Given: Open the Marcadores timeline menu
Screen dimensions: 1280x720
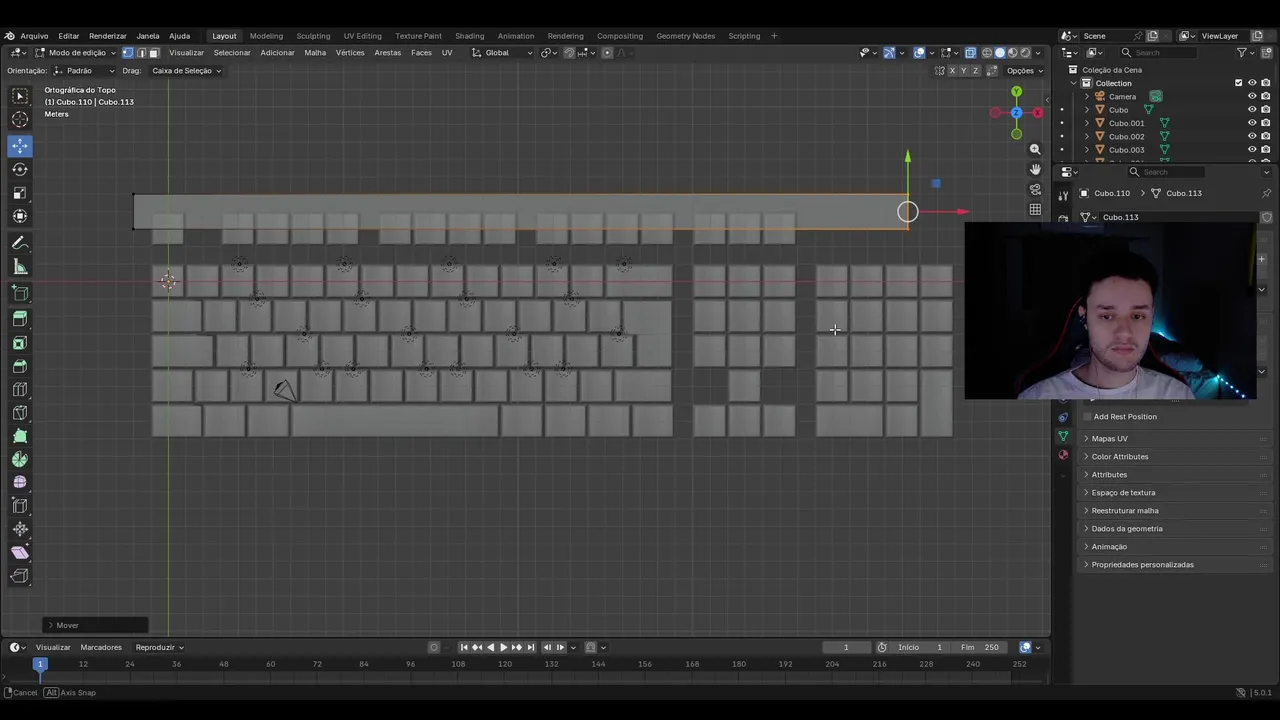Looking at the screenshot, I should 101,647.
